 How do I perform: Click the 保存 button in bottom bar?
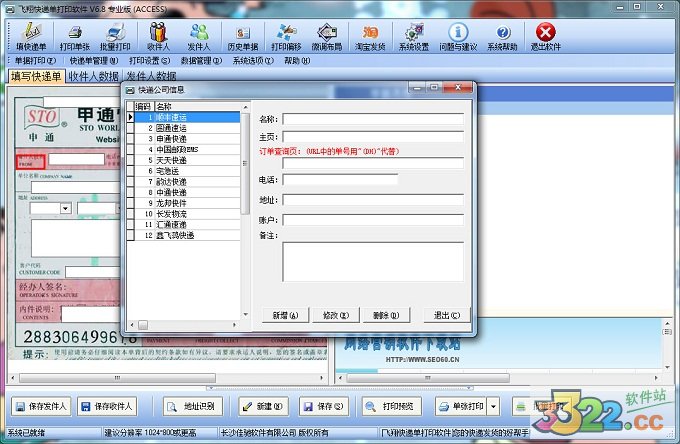pos(324,406)
